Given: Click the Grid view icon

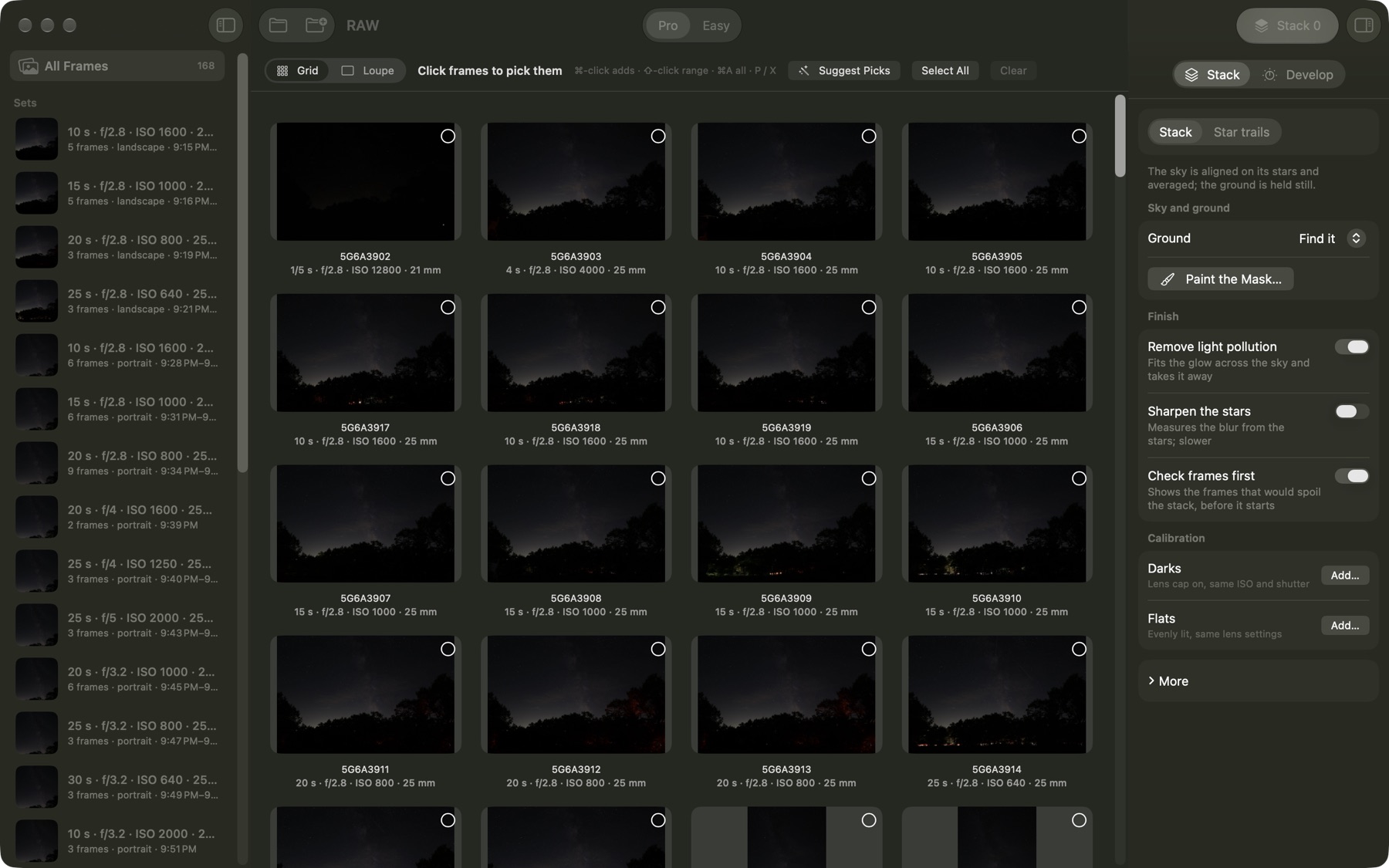Looking at the screenshot, I should [282, 70].
